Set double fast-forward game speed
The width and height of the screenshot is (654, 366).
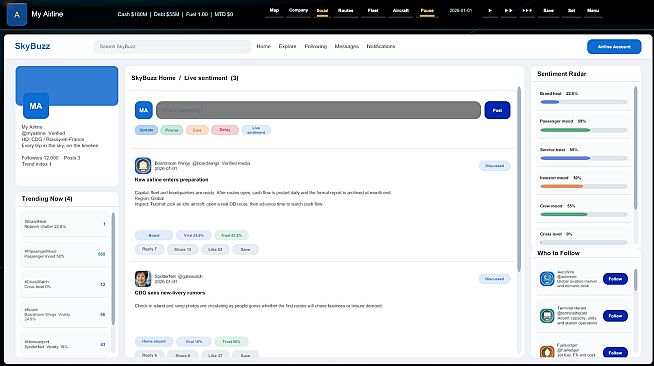pyautogui.click(x=508, y=11)
